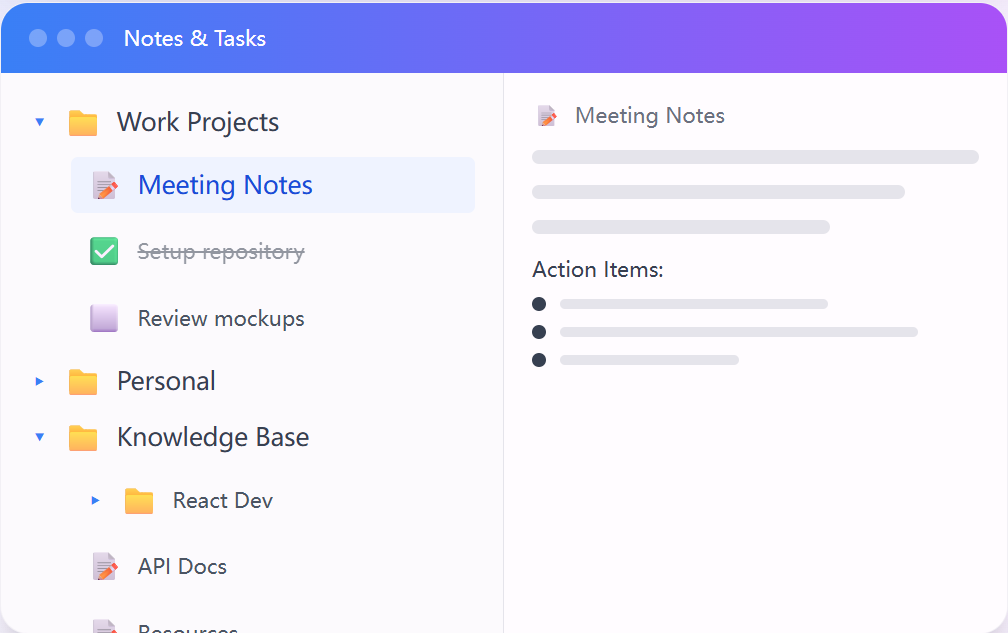
Task: Open the API Docs note
Action: (x=182, y=567)
